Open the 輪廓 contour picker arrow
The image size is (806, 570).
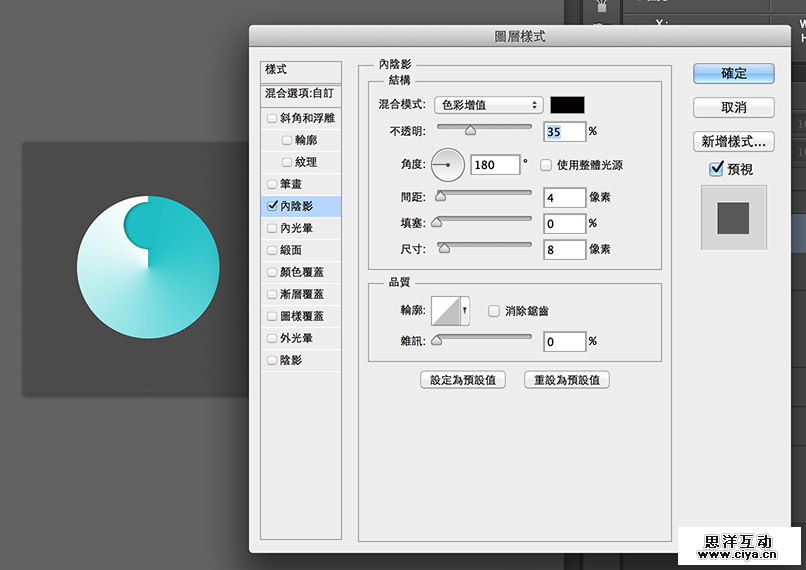tap(465, 310)
